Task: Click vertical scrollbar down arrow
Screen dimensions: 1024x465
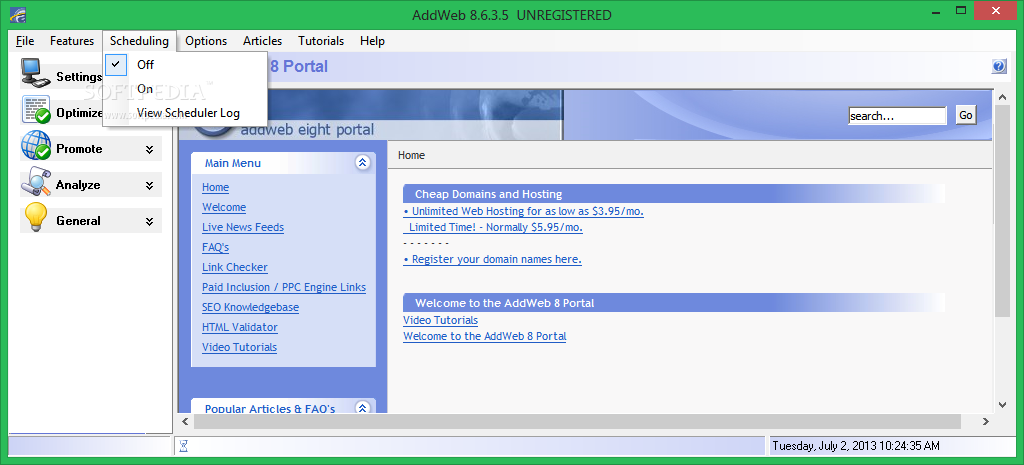Action: (1002, 406)
